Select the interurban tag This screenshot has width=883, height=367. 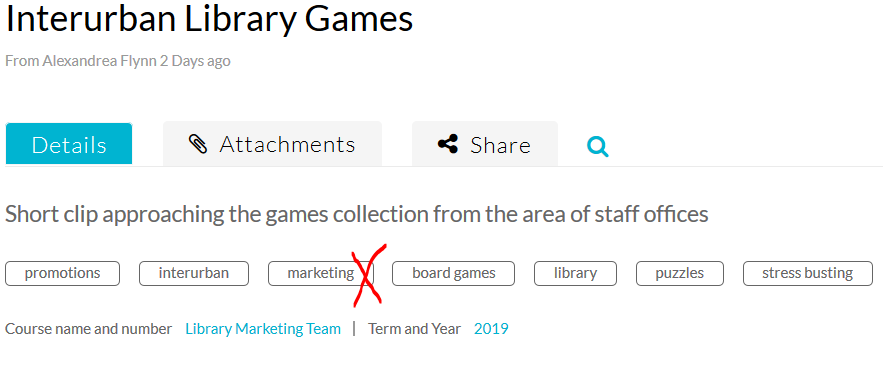click(194, 274)
